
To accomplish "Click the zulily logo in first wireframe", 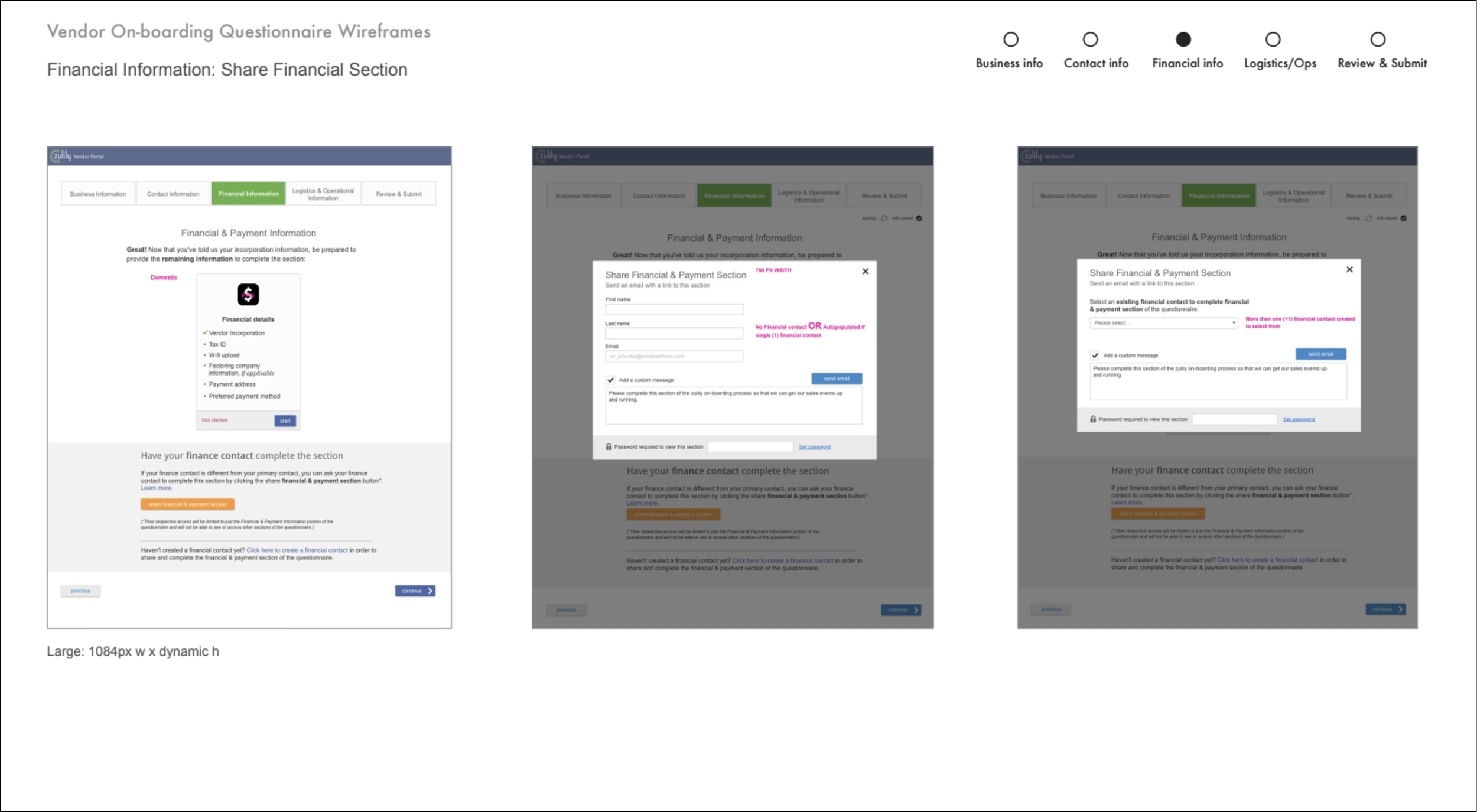I will pos(61,156).
